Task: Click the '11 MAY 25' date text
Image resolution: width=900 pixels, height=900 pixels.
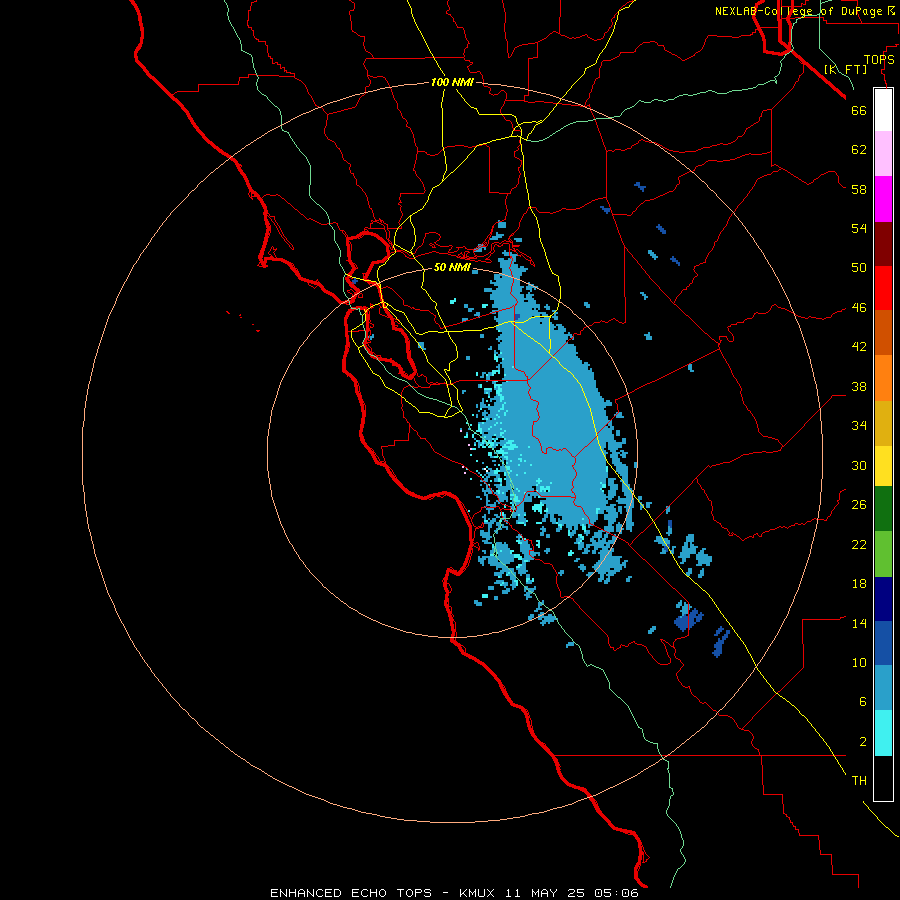Action: pos(545,893)
